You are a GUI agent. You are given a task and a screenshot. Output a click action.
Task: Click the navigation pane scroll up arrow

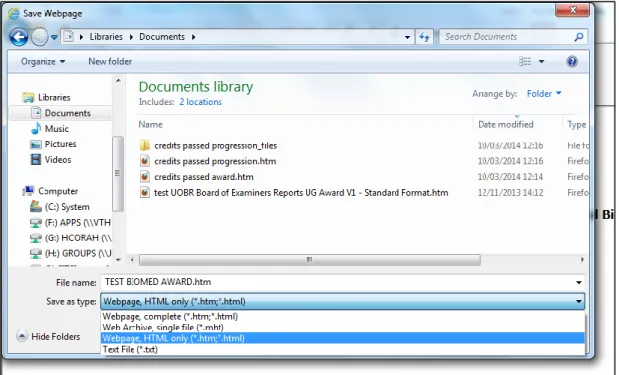tap(118, 81)
